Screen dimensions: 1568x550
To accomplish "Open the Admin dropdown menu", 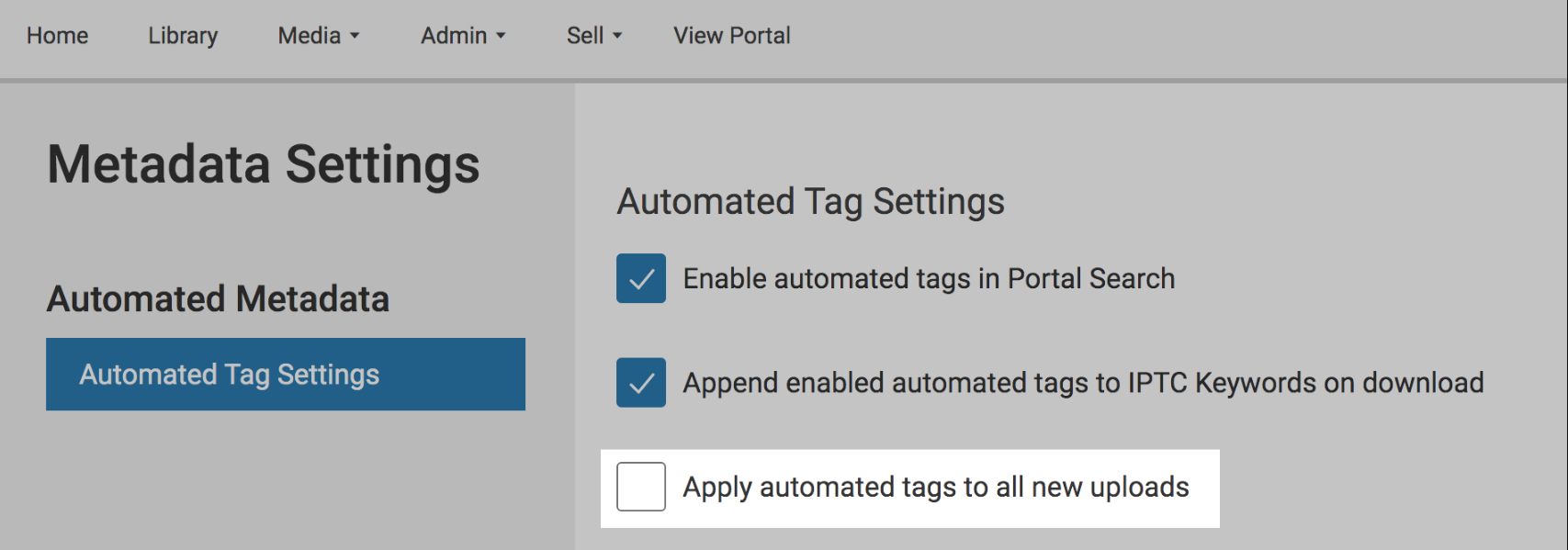I will point(463,36).
